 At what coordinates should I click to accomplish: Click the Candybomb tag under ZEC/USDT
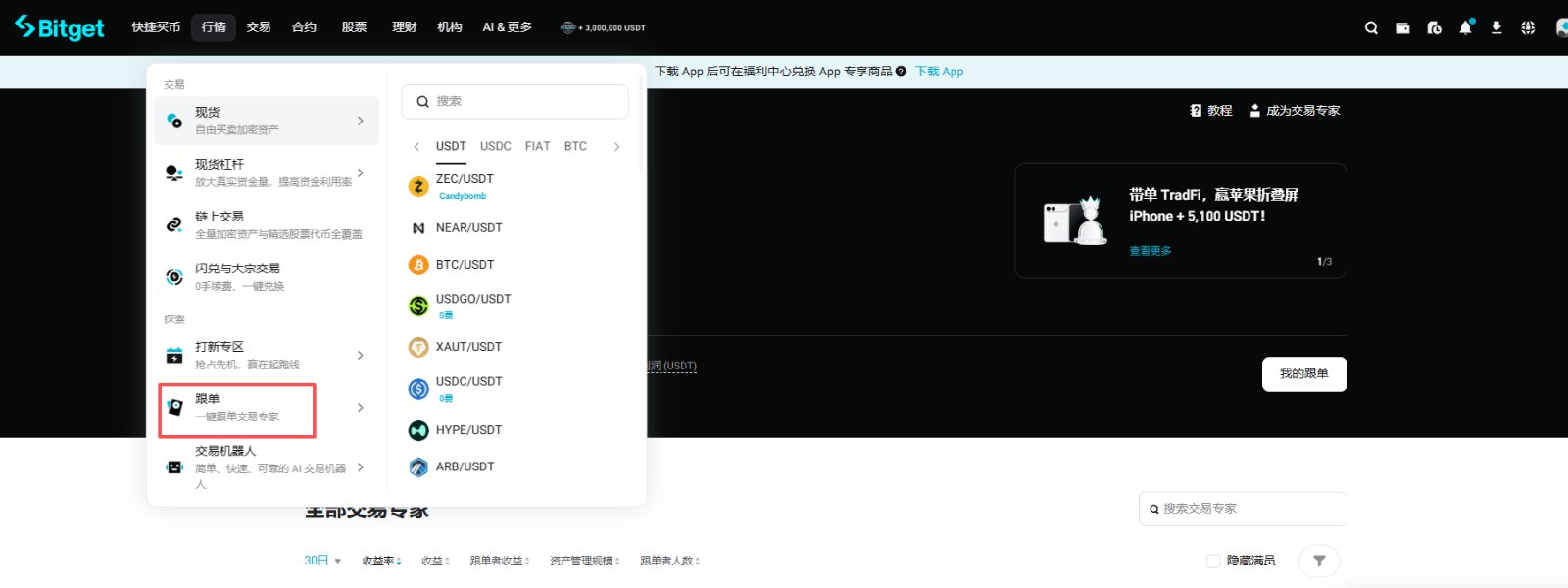click(x=463, y=196)
